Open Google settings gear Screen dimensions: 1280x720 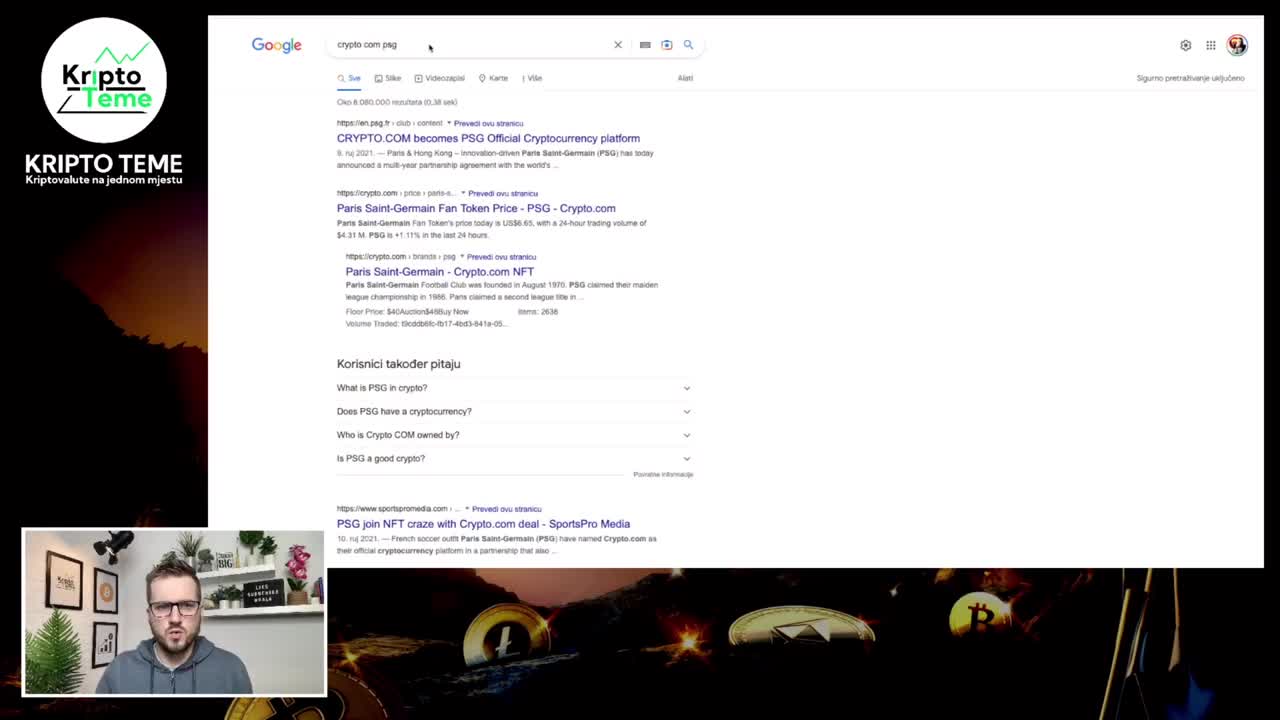(x=1186, y=45)
